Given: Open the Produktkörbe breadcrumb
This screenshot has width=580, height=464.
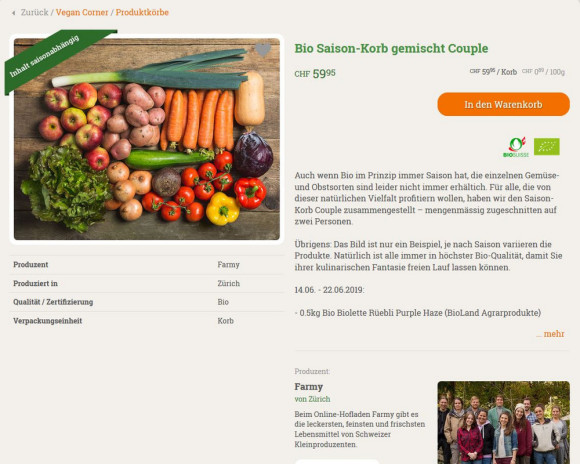Looking at the screenshot, I should [142, 12].
